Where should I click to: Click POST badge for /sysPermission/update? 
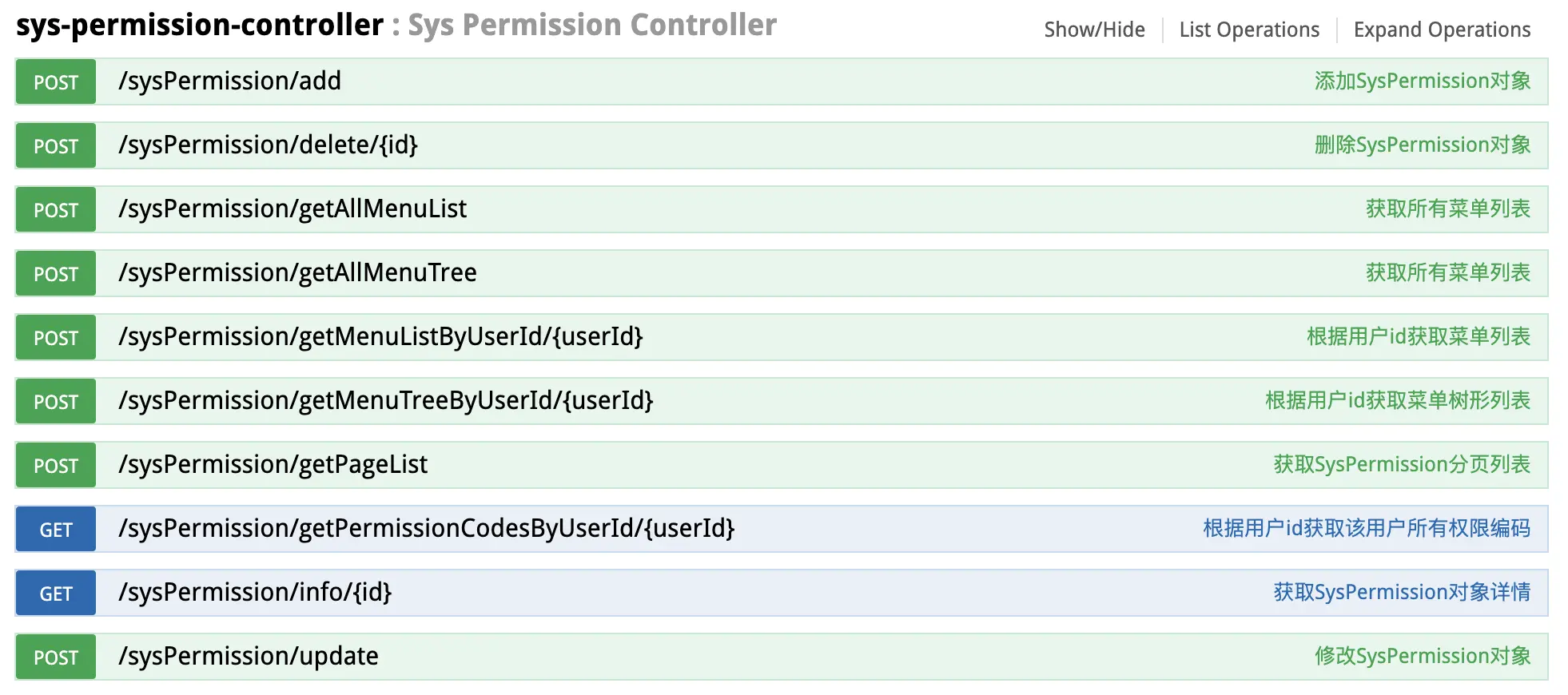(56, 657)
